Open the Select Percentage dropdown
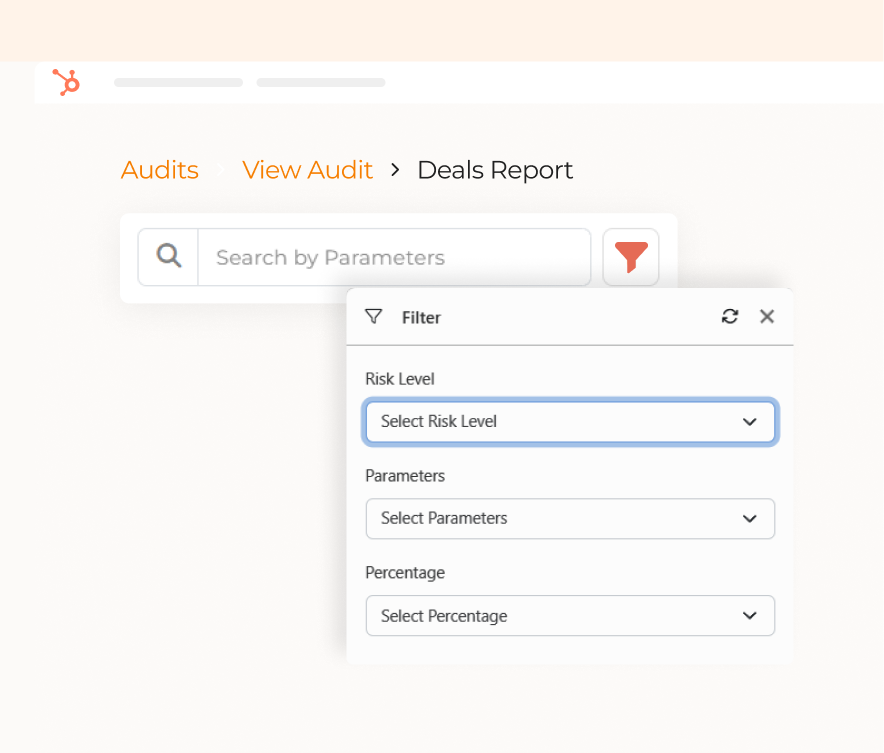Screen dimensions: 884x753 click(569, 616)
